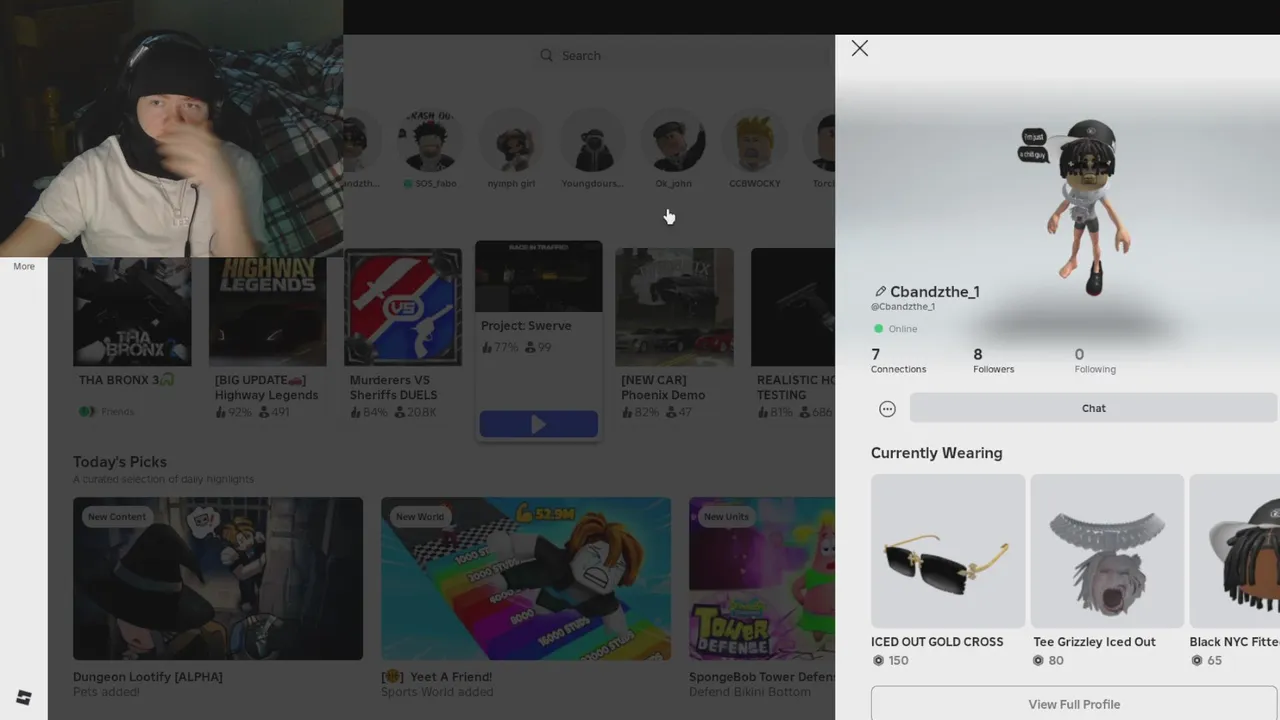Image resolution: width=1280 pixels, height=720 pixels.
Task: Select the Tee Grizzley Iced Out item thumbnail
Action: 1107,551
